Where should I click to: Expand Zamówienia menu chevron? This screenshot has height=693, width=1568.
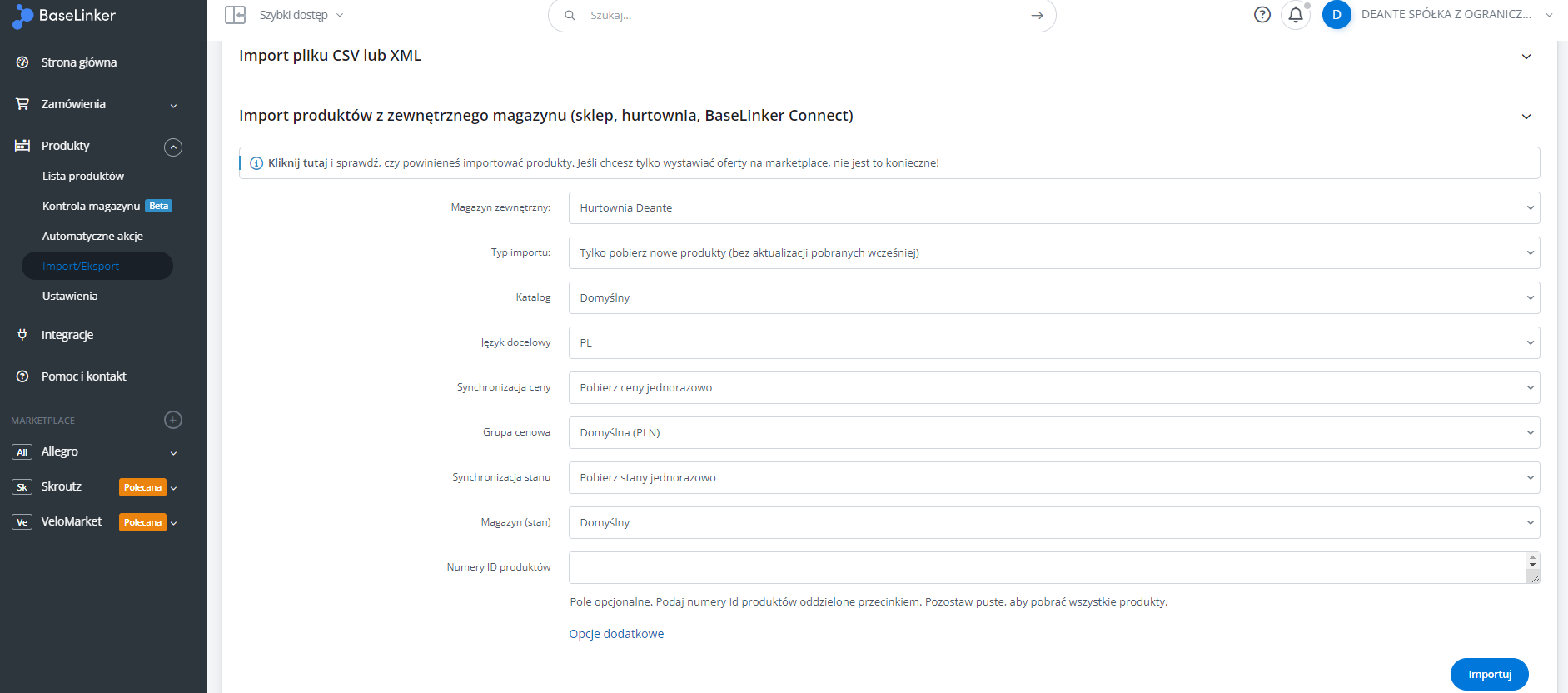pos(173,106)
